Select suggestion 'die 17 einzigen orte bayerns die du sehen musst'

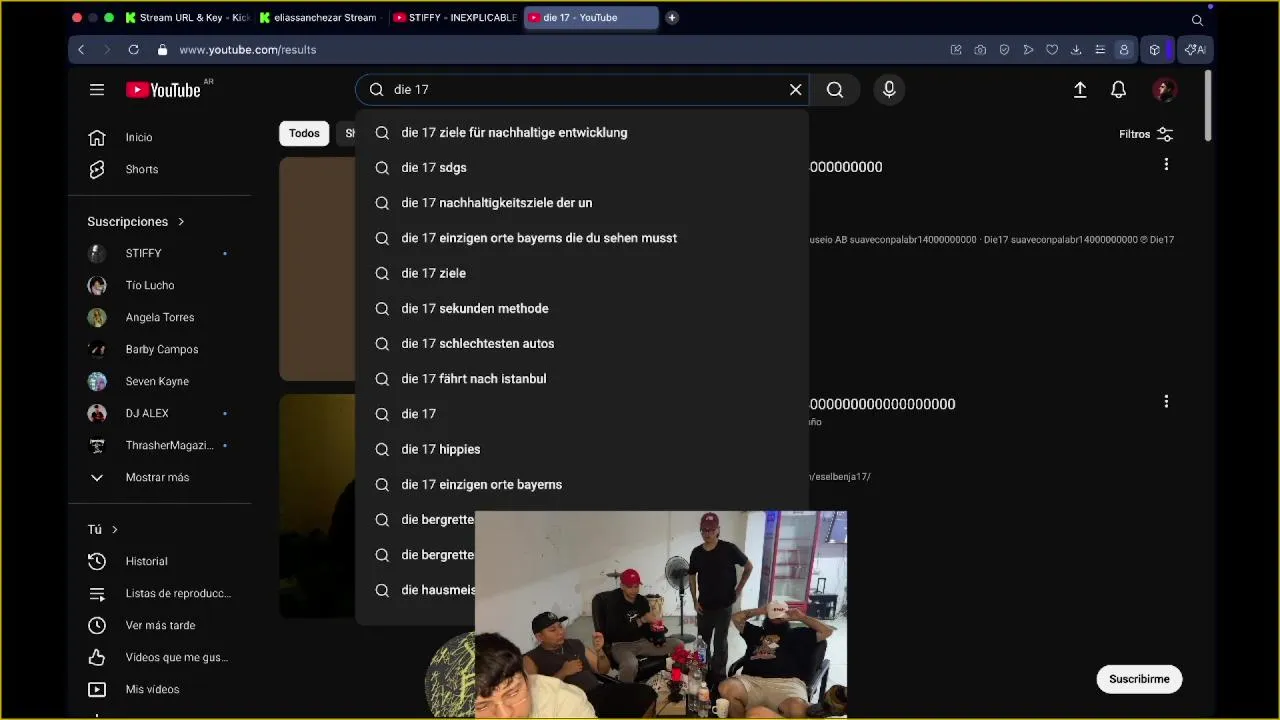coord(582,238)
